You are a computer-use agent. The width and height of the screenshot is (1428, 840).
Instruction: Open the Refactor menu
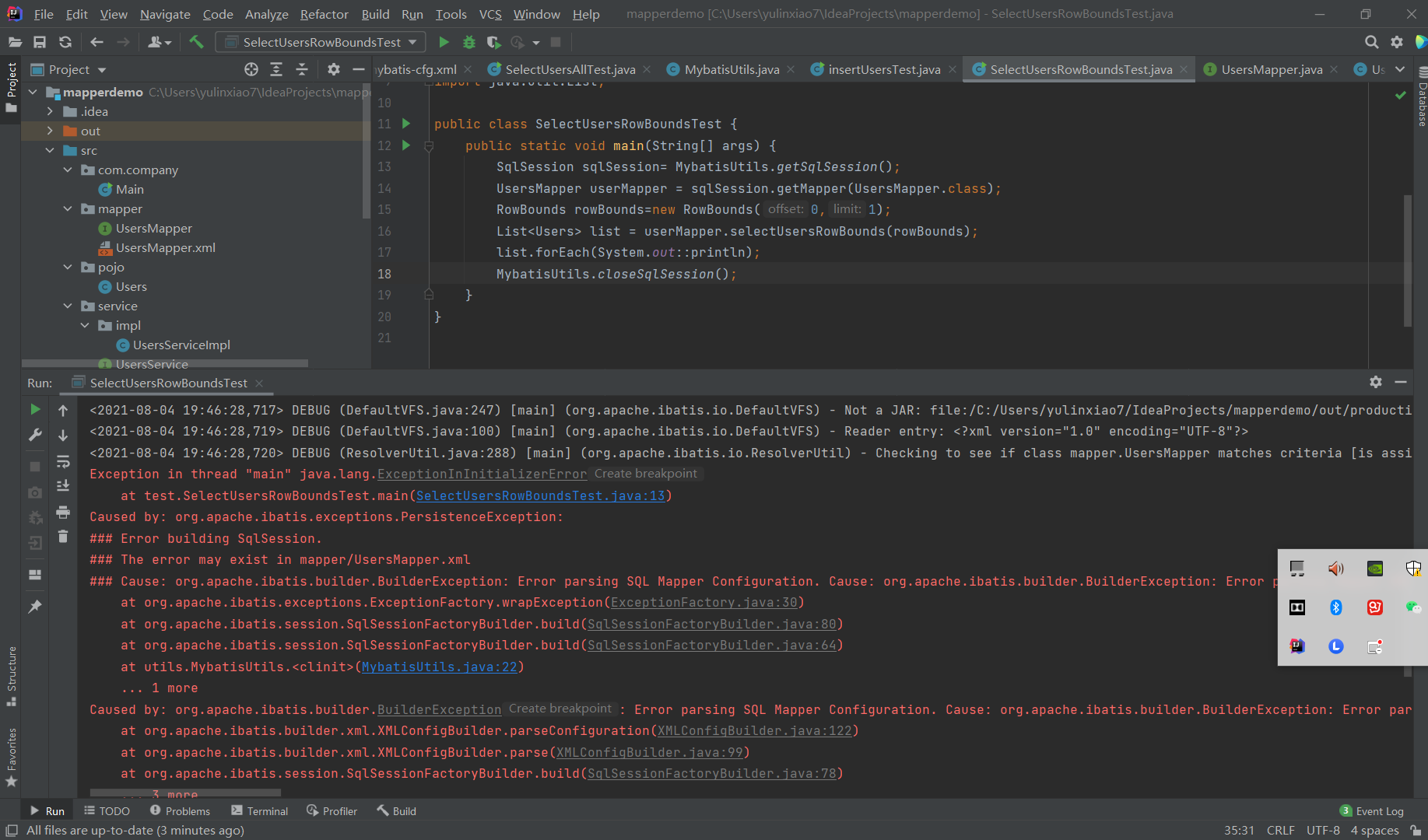tap(324, 14)
